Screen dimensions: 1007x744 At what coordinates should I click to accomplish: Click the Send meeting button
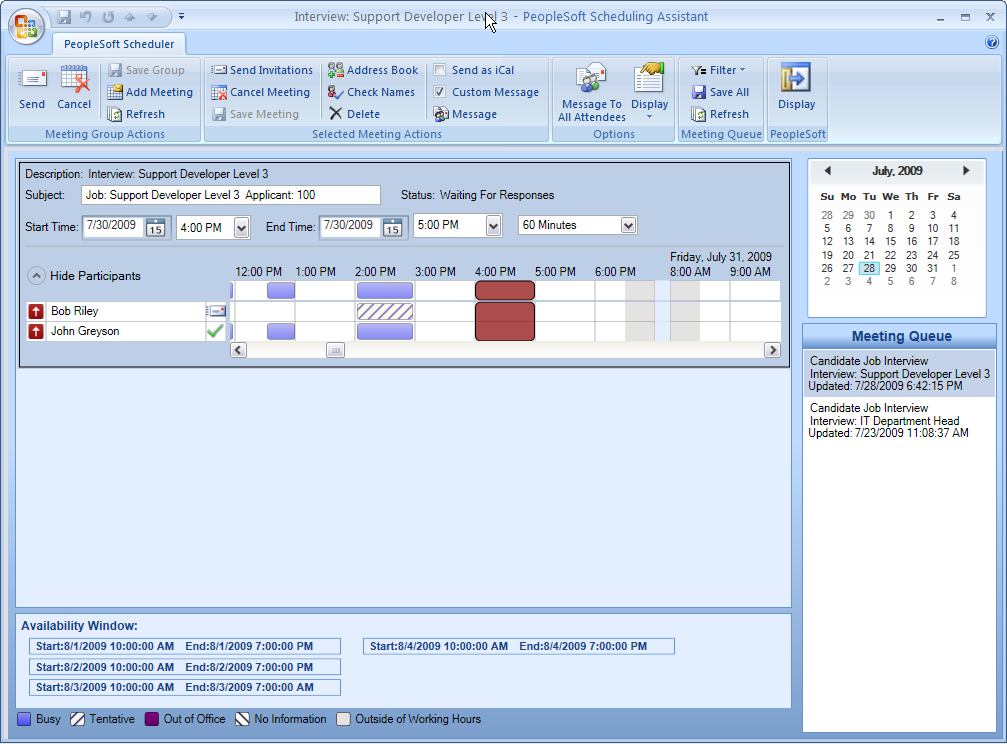pos(31,90)
